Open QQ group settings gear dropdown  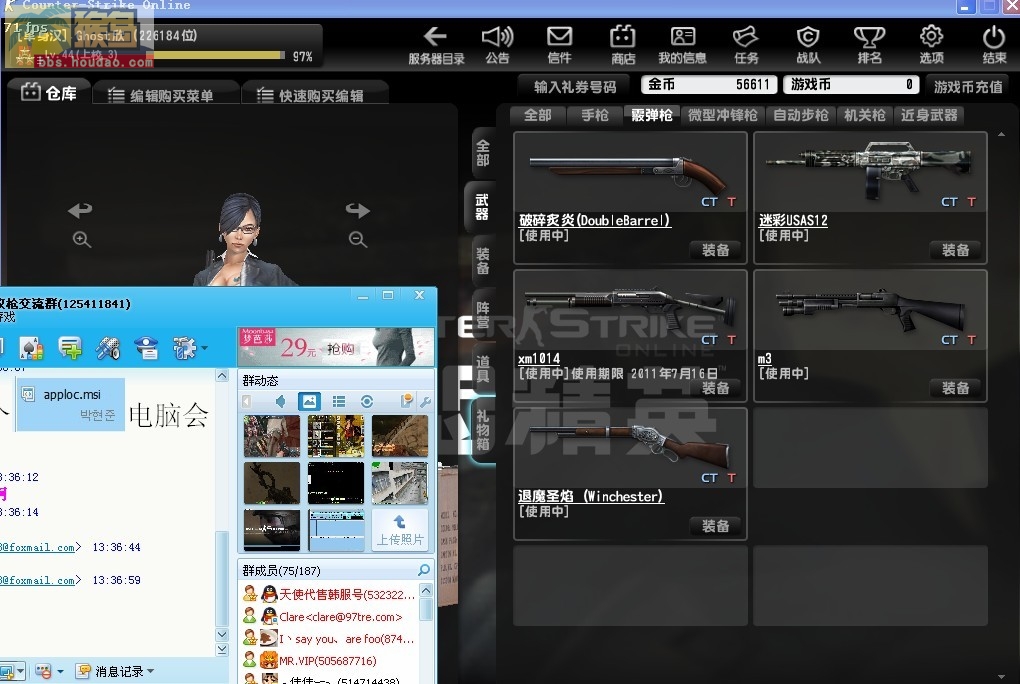tap(189, 348)
